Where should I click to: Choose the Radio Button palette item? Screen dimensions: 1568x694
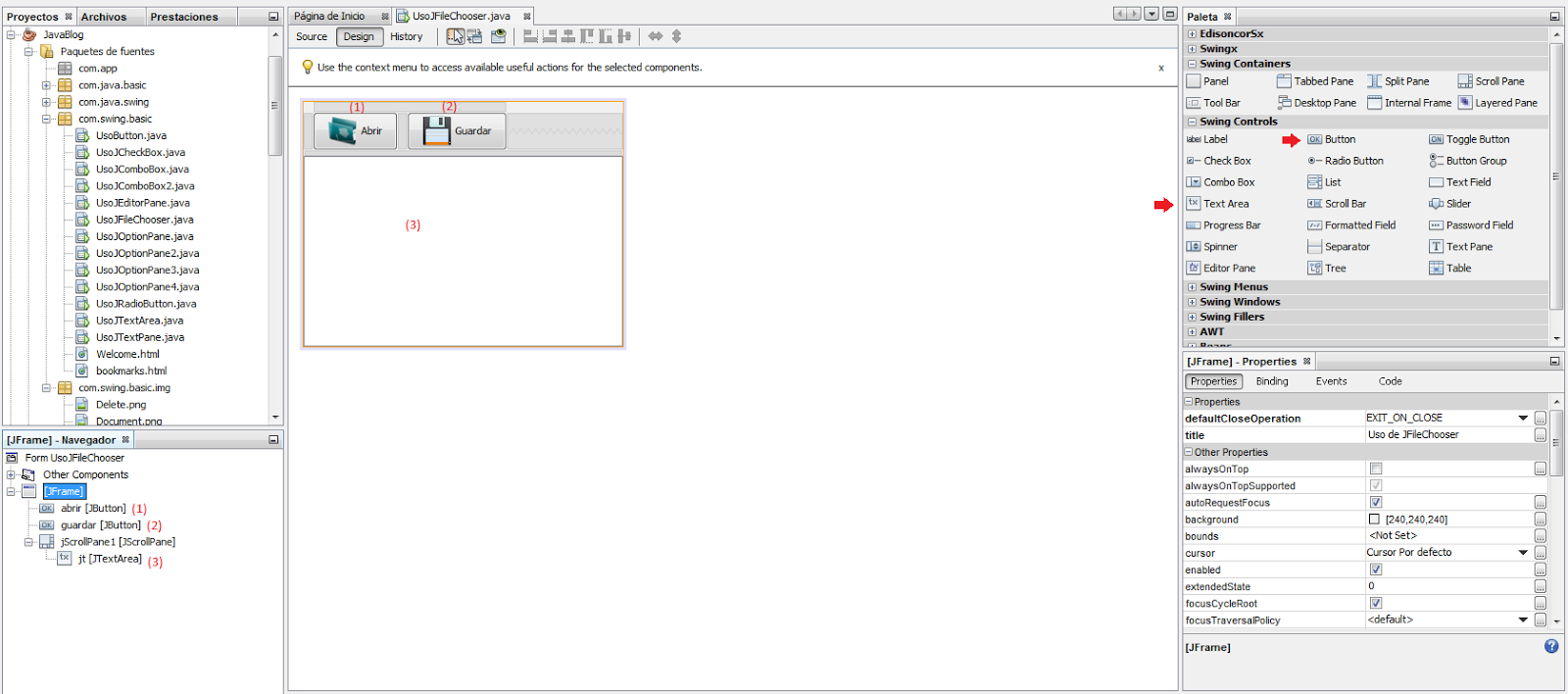(1346, 161)
